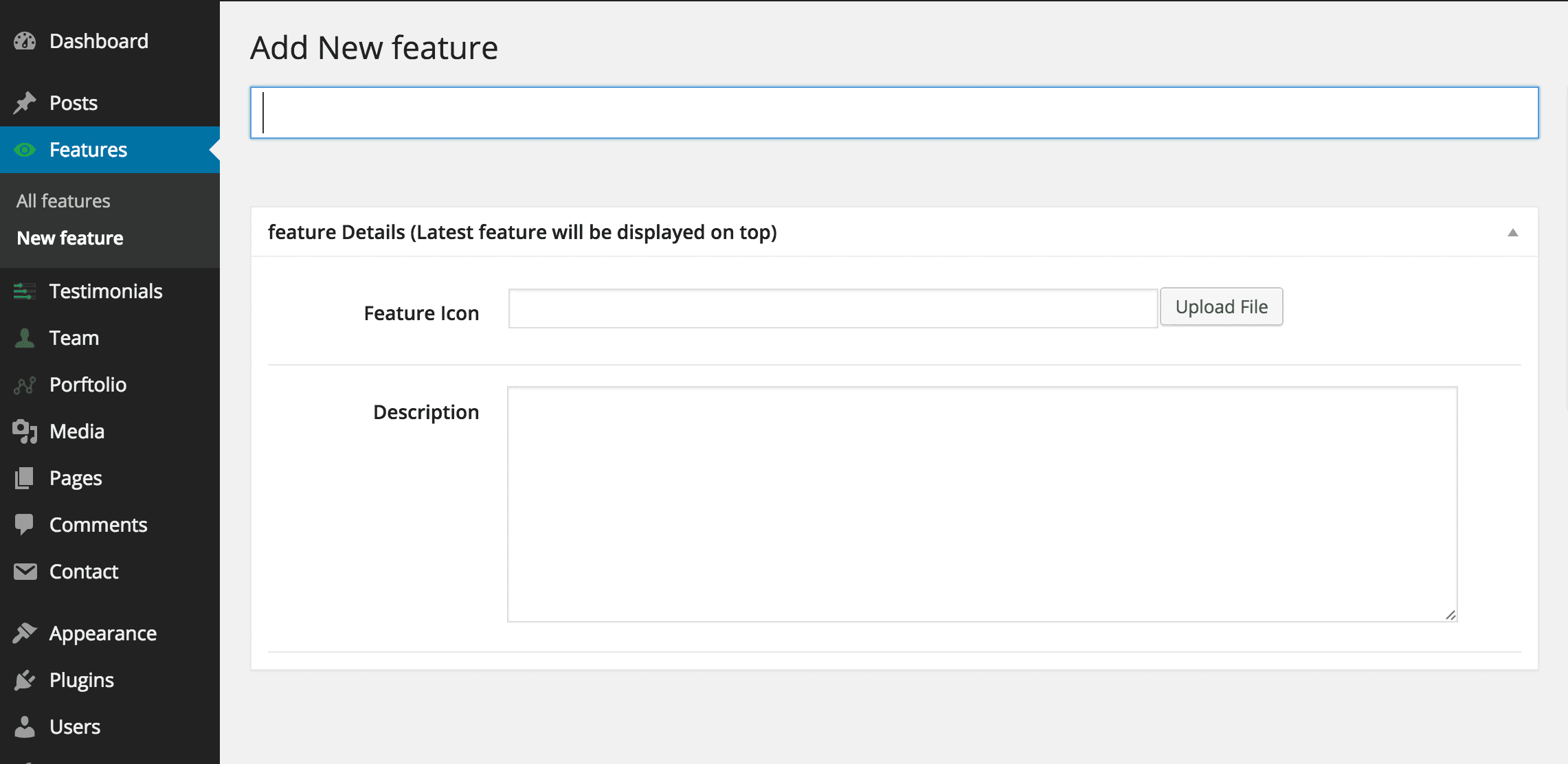
Task: Click inside the Description text area
Action: click(983, 505)
